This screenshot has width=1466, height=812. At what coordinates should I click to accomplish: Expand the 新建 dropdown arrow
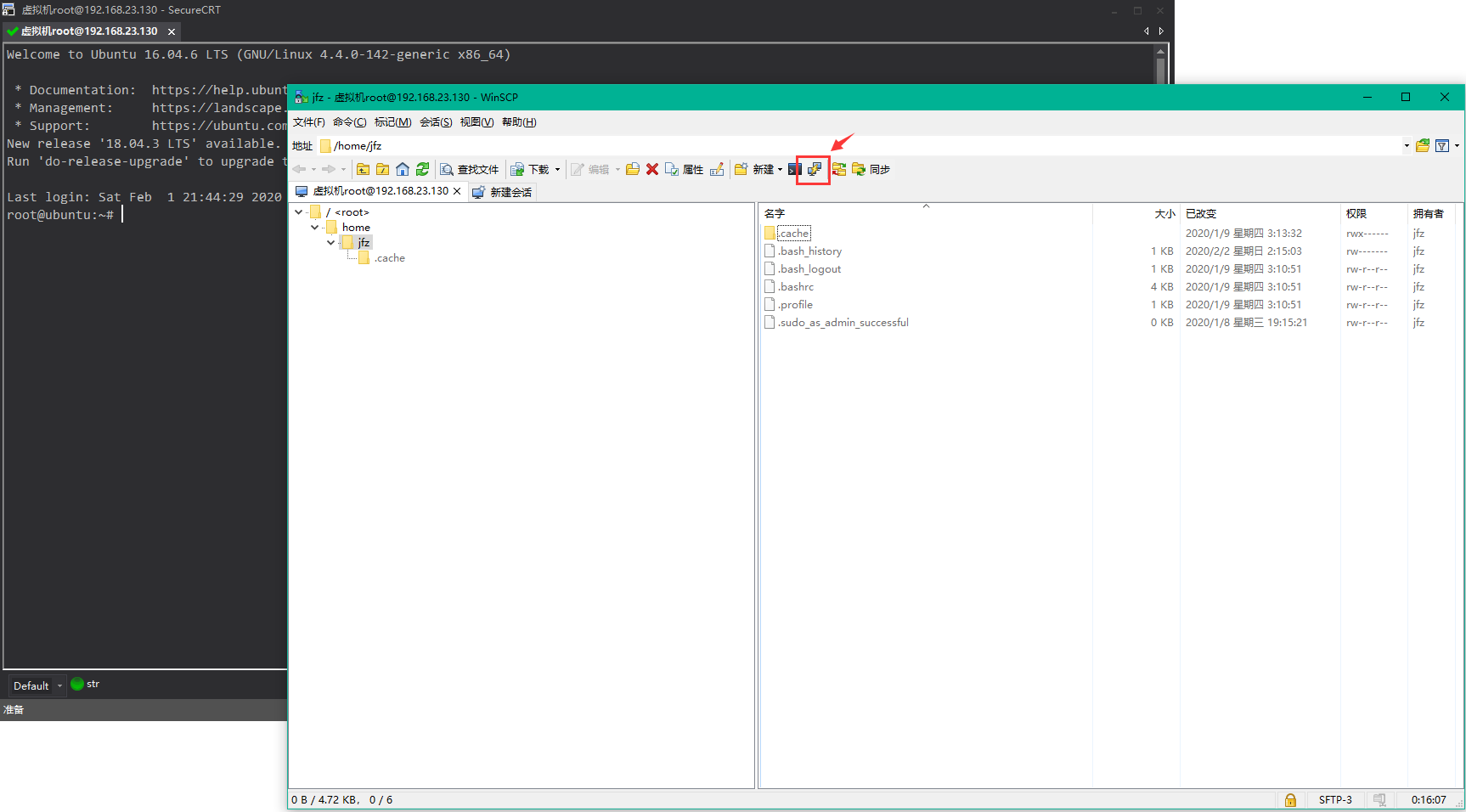click(x=780, y=169)
